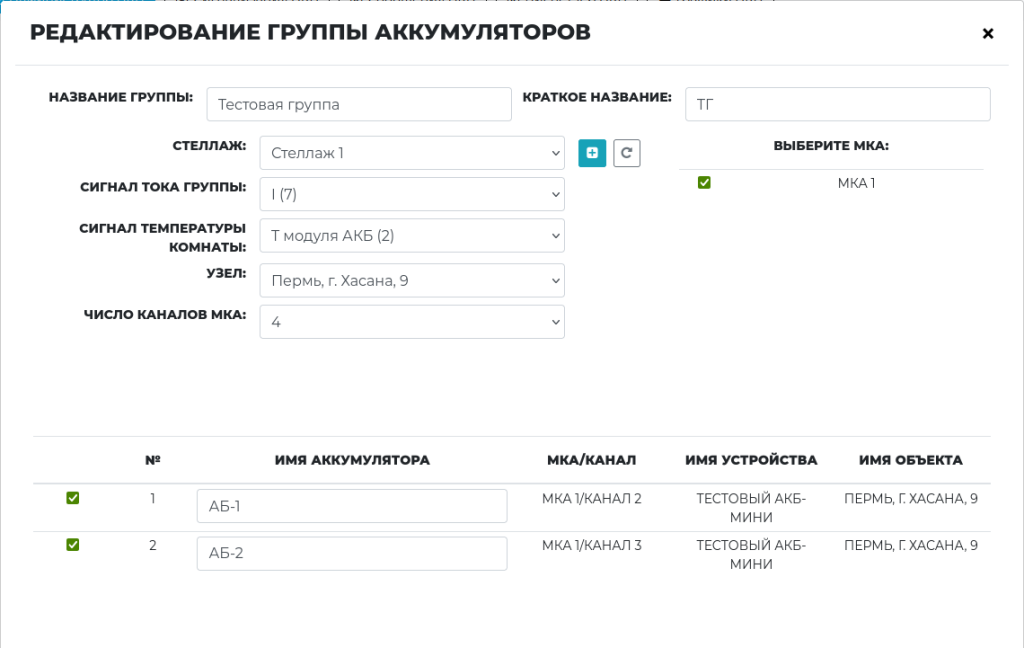Click Пермь, г. Хасана, 9 in row 2
1024x648 pixels.
(910, 545)
